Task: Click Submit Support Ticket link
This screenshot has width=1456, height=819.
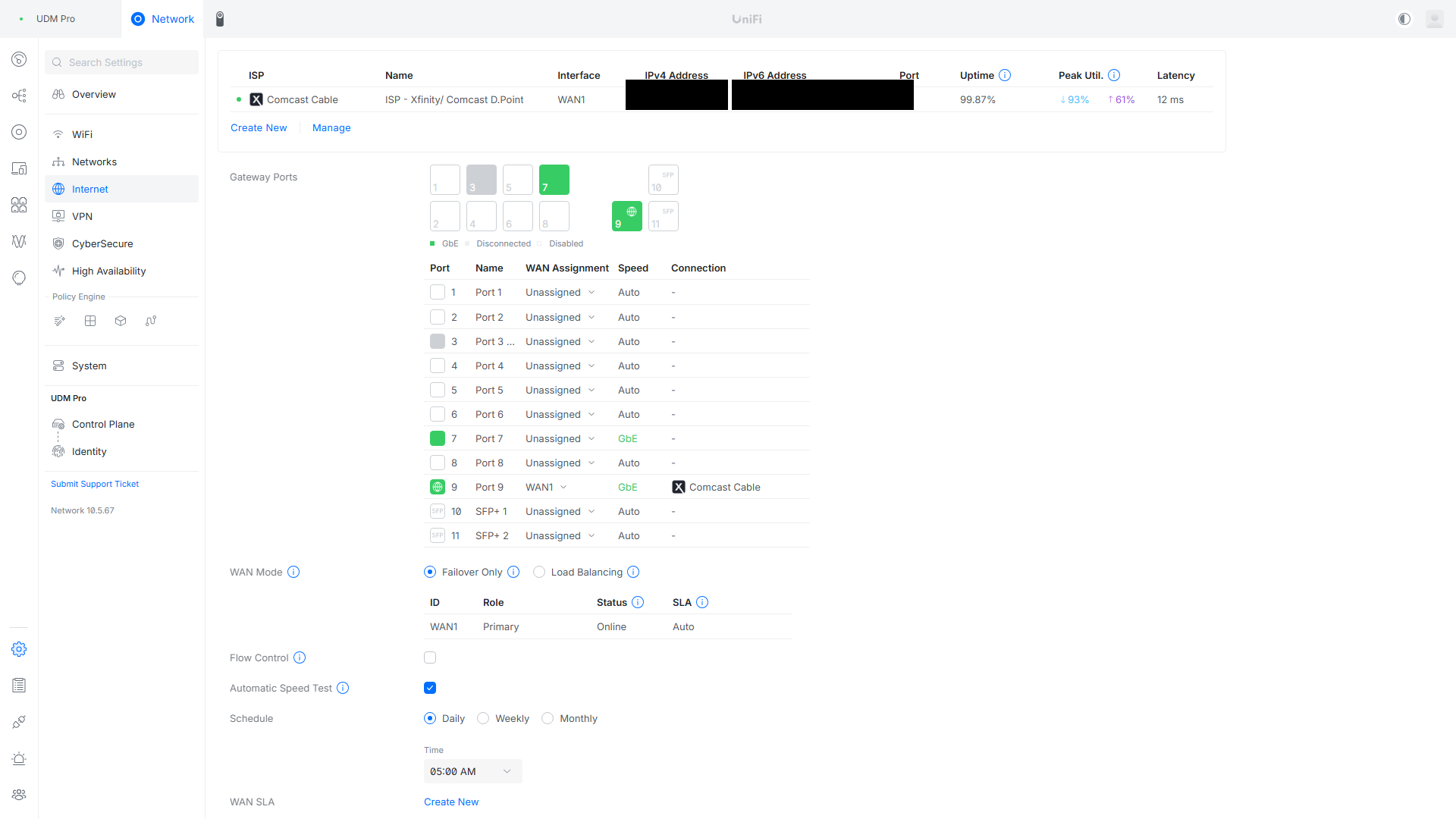Action: [95, 484]
